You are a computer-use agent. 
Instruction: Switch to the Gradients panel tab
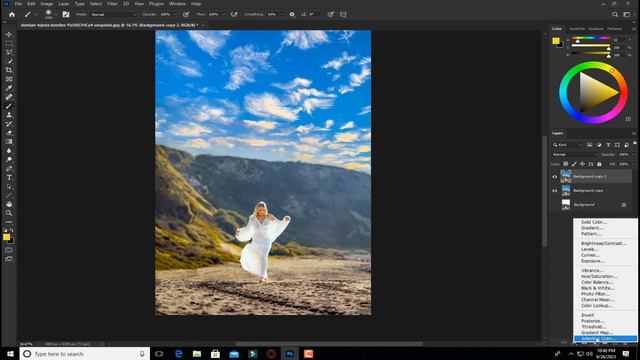596,29
